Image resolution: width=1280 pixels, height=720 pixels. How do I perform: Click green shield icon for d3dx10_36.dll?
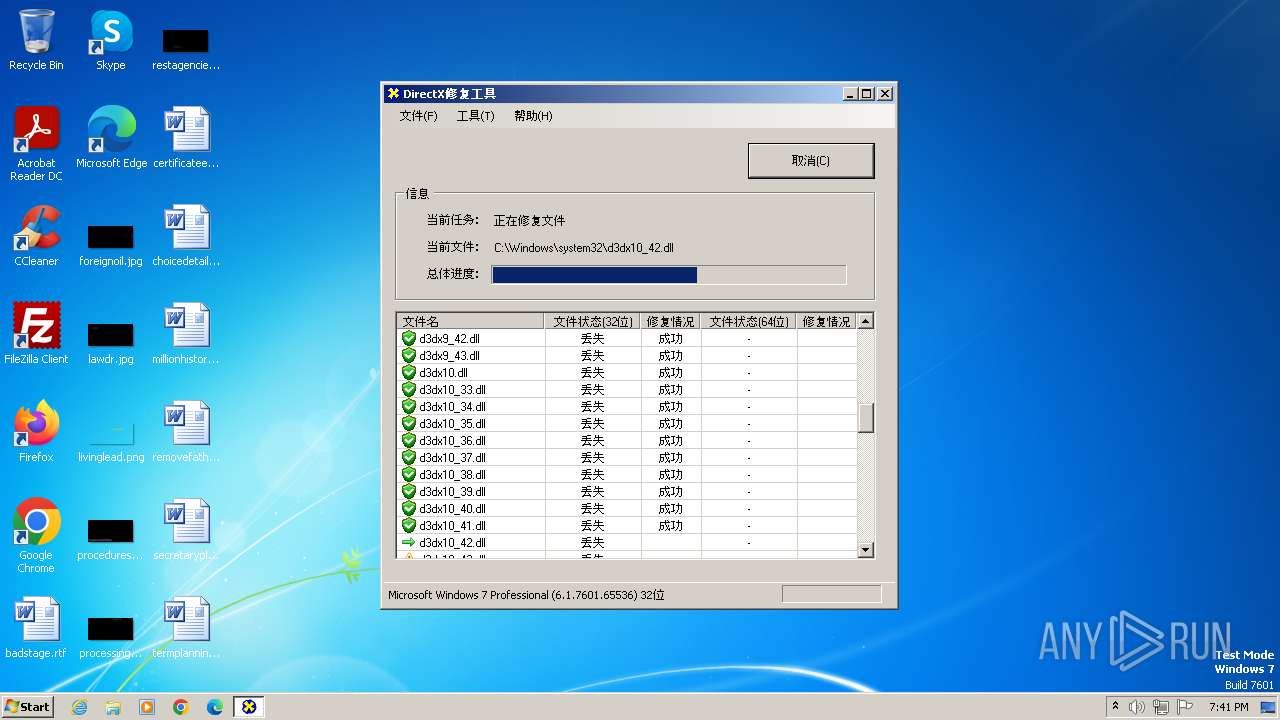click(x=409, y=441)
